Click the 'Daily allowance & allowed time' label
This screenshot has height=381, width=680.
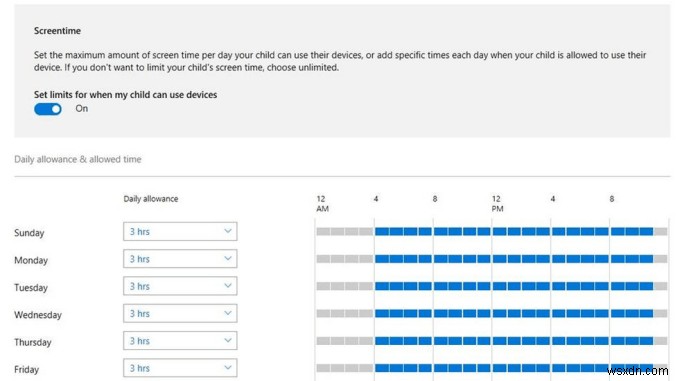point(78,159)
